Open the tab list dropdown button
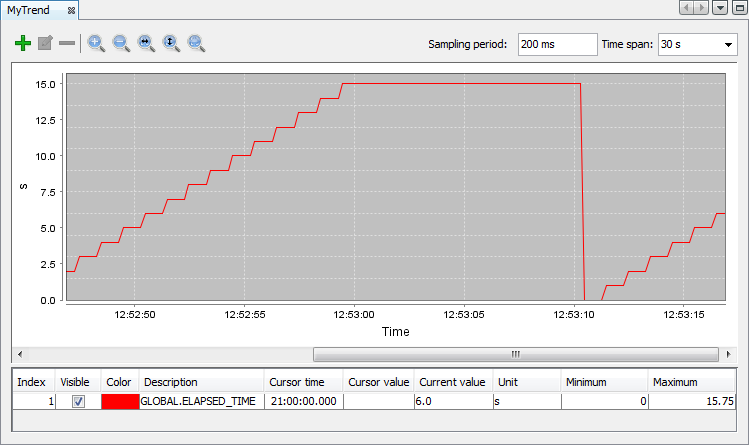 tap(720, 8)
